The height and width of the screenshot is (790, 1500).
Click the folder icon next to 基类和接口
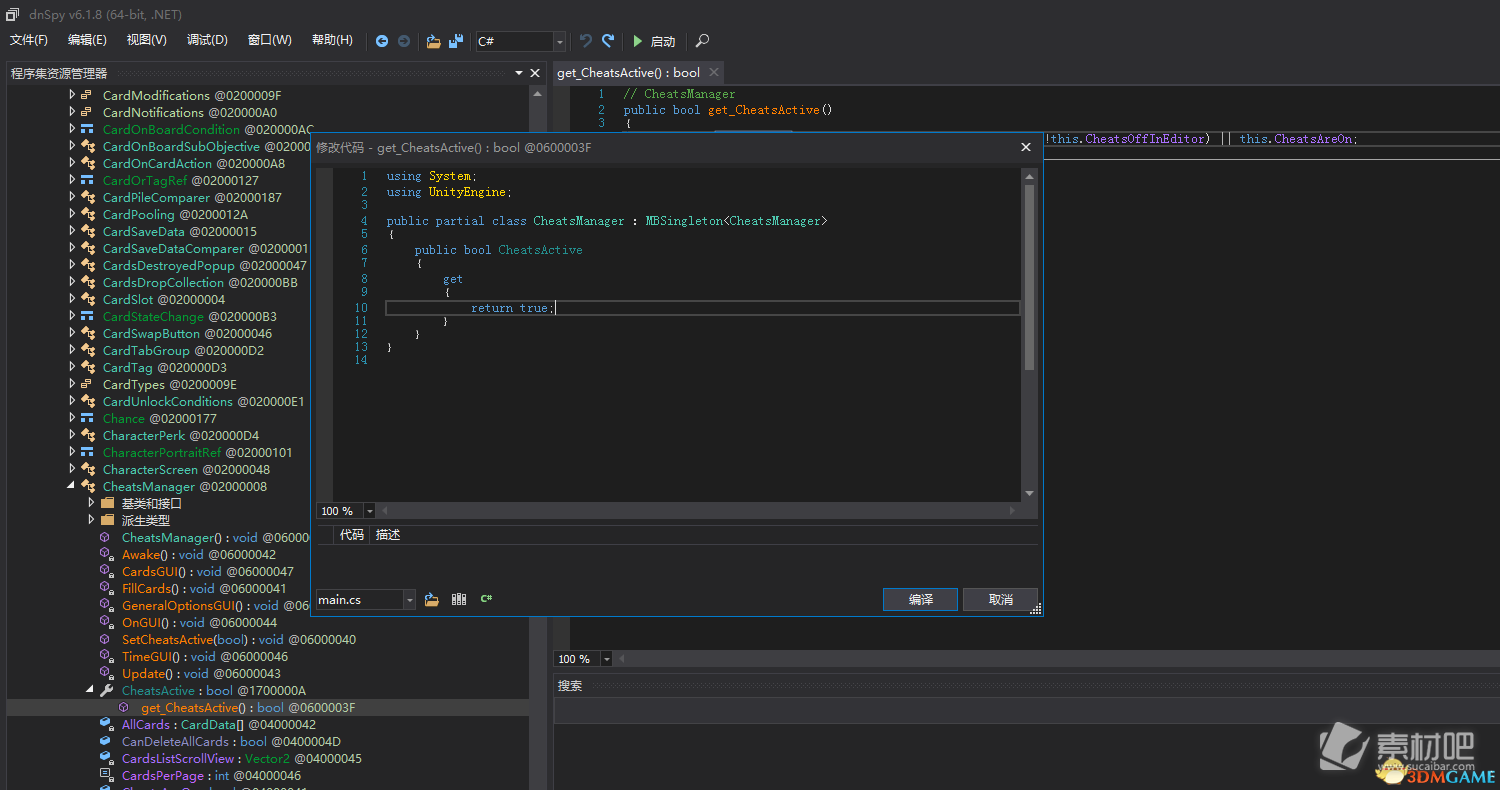coord(107,503)
